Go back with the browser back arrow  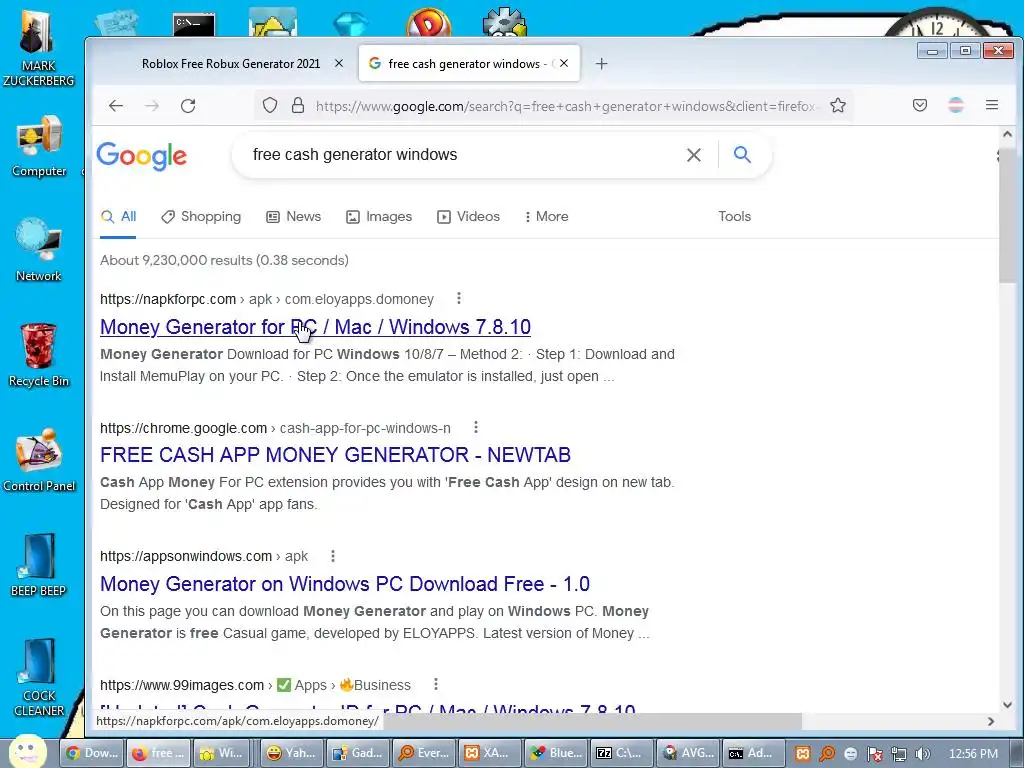tap(116, 106)
